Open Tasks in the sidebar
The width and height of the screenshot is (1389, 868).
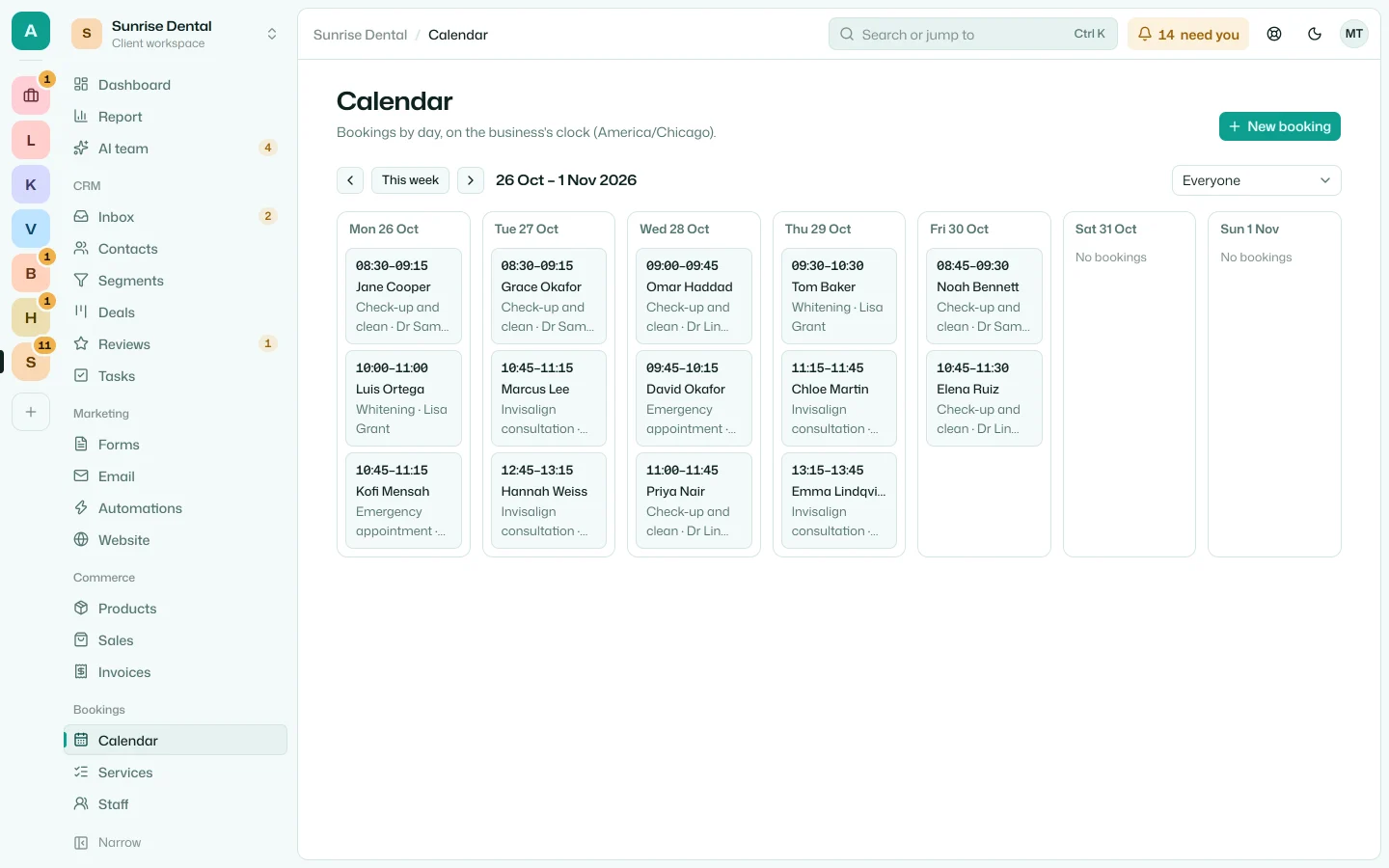click(176, 376)
